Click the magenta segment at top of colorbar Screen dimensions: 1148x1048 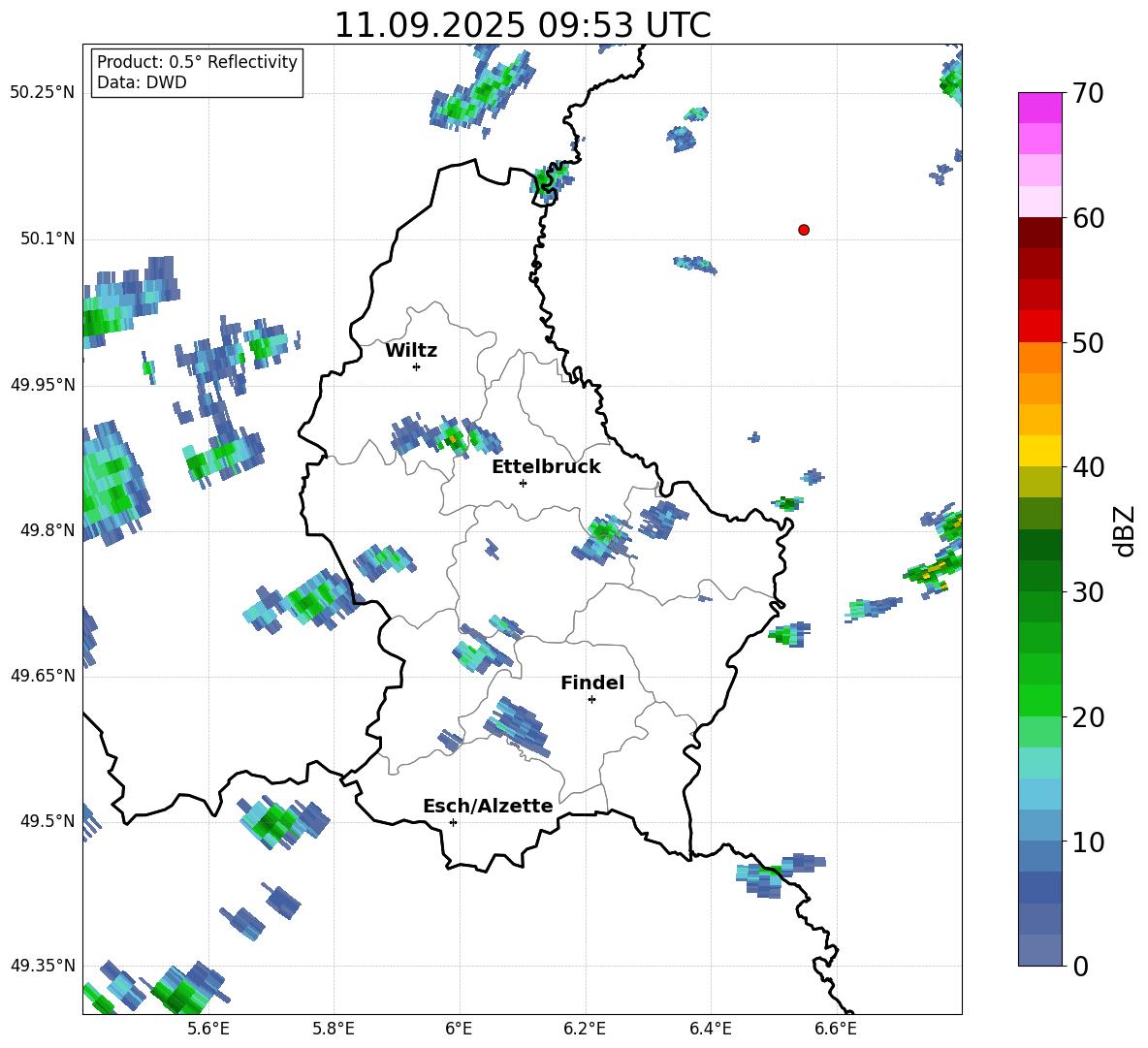[x=1039, y=108]
